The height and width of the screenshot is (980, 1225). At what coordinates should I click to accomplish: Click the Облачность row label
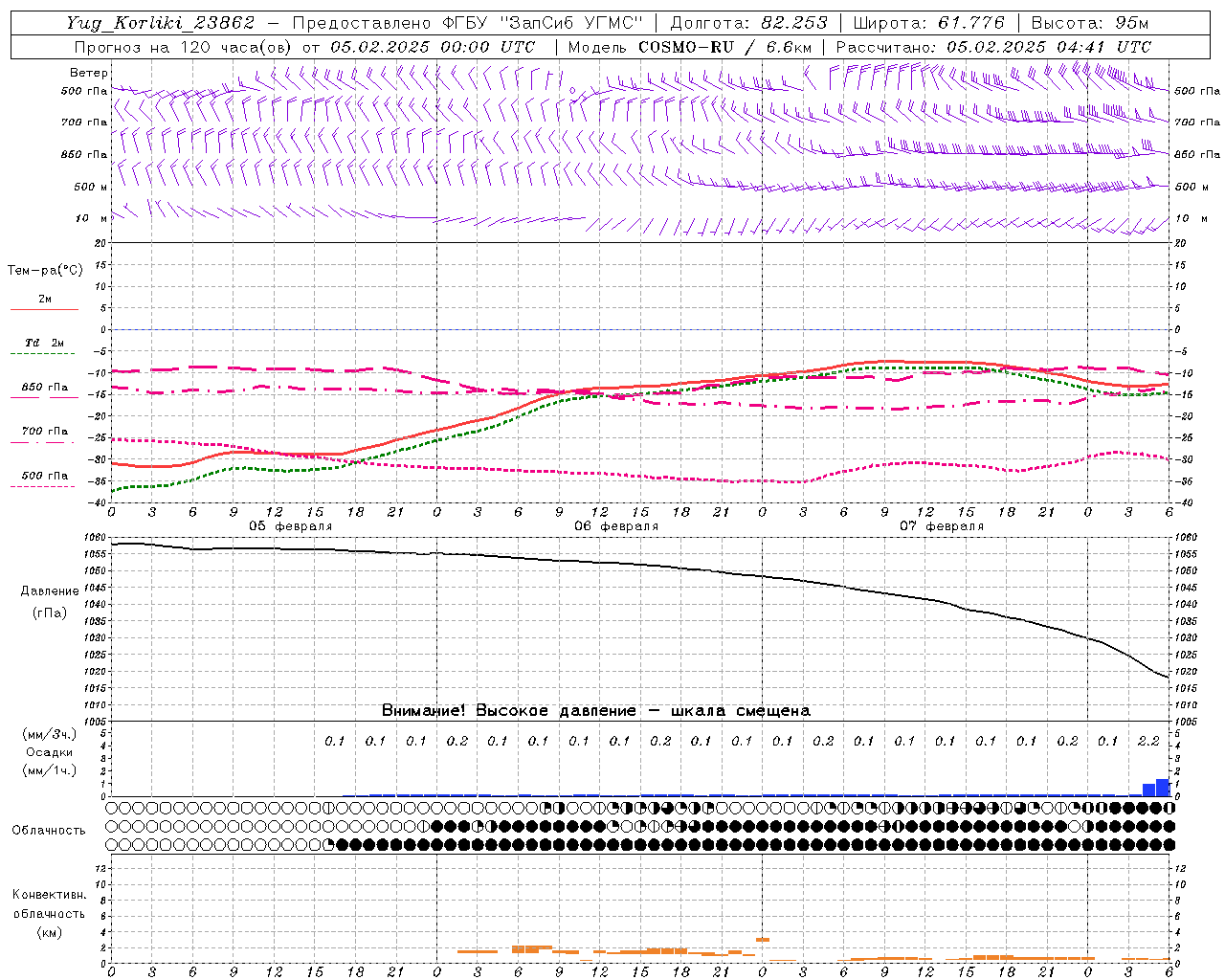pos(49,830)
